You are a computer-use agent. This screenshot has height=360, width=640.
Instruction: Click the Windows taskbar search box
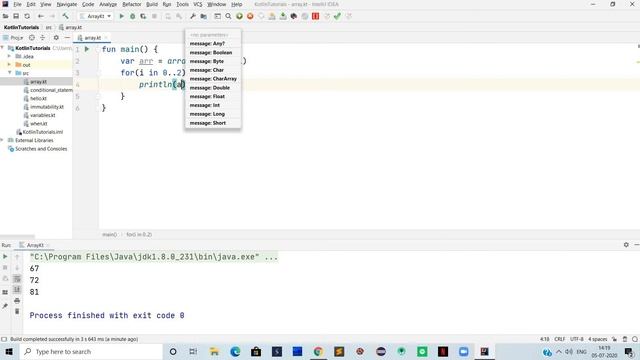coord(91,351)
